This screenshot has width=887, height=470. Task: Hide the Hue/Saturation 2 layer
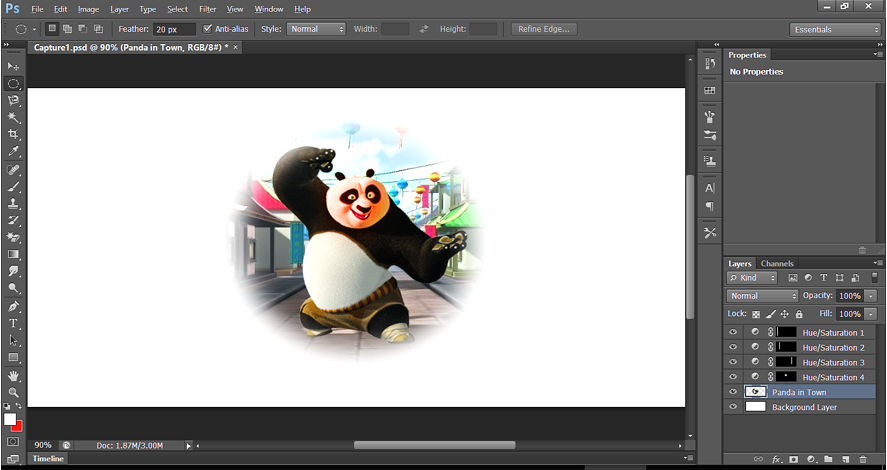(x=733, y=347)
